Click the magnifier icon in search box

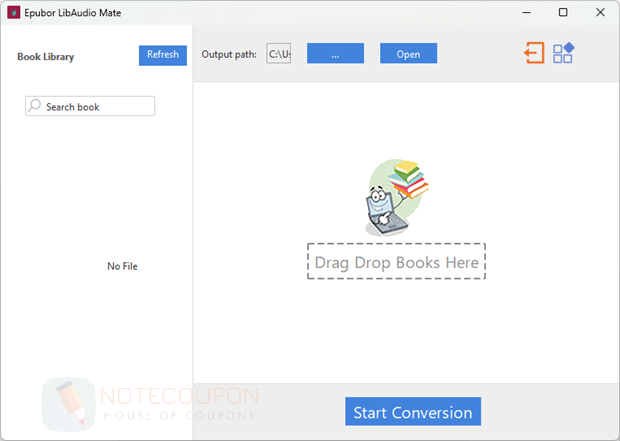35,106
